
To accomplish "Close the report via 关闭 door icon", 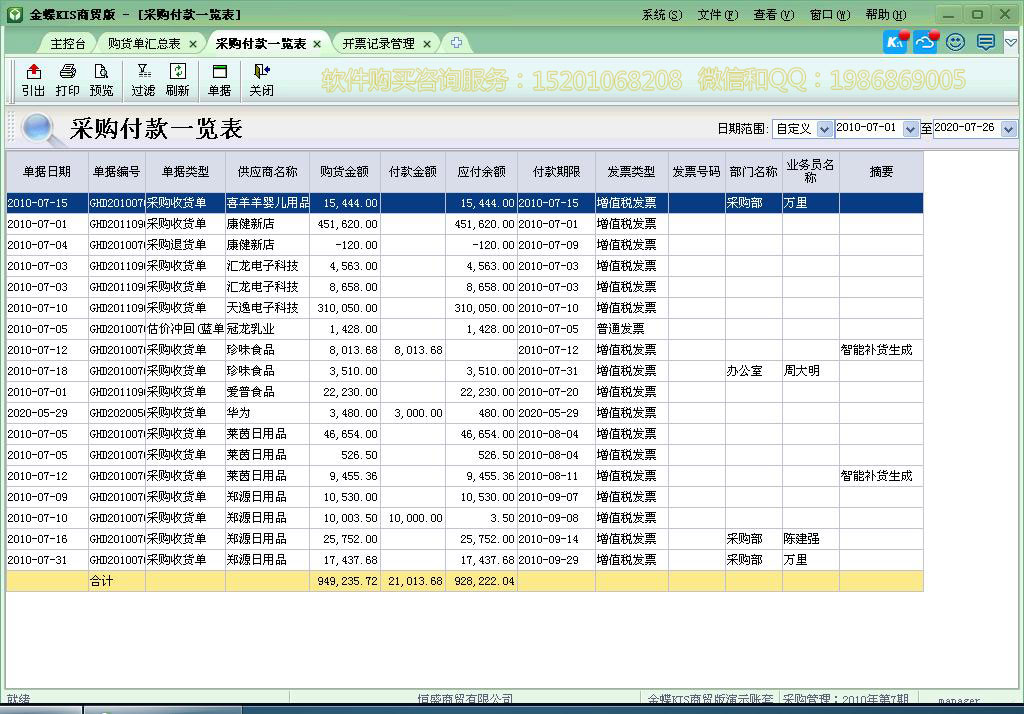I will point(260,80).
